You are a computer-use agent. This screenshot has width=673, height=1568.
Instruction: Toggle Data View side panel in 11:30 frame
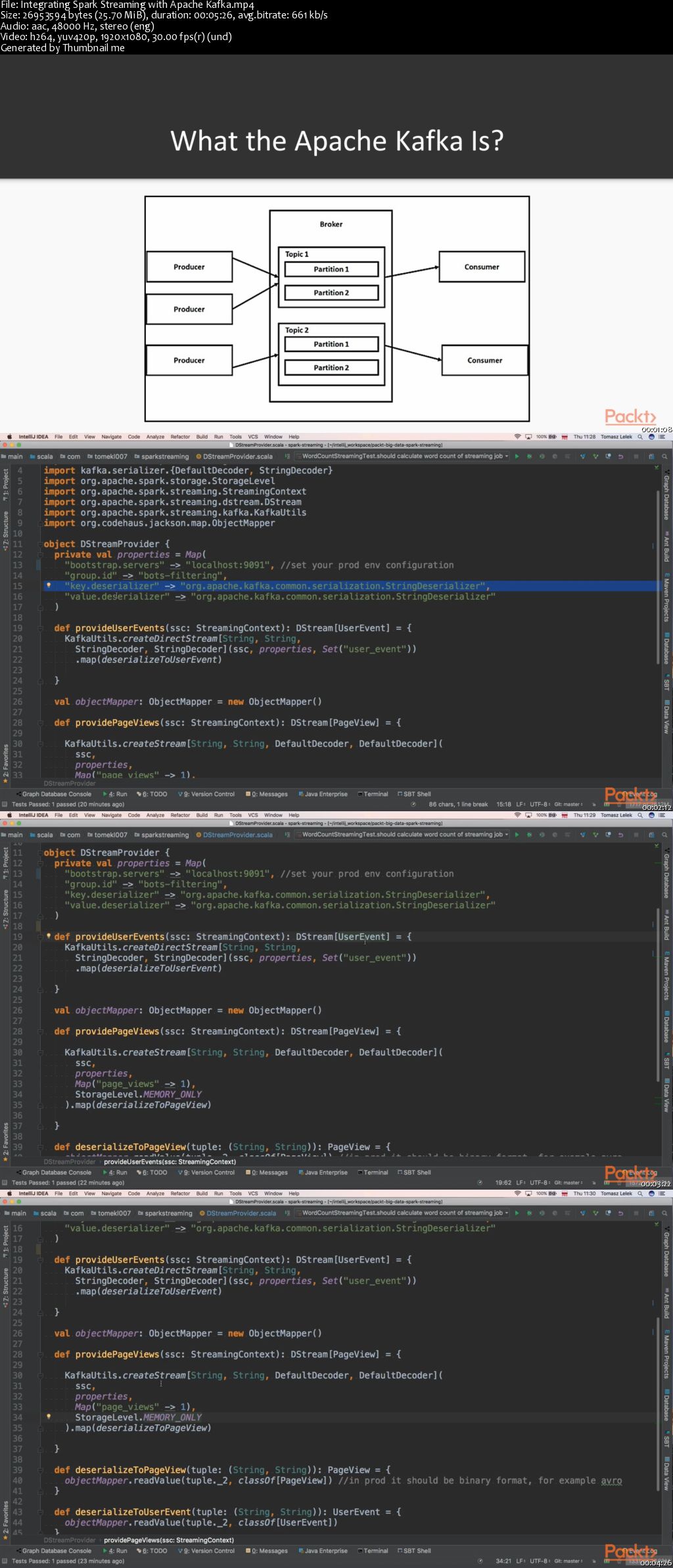666,1473
